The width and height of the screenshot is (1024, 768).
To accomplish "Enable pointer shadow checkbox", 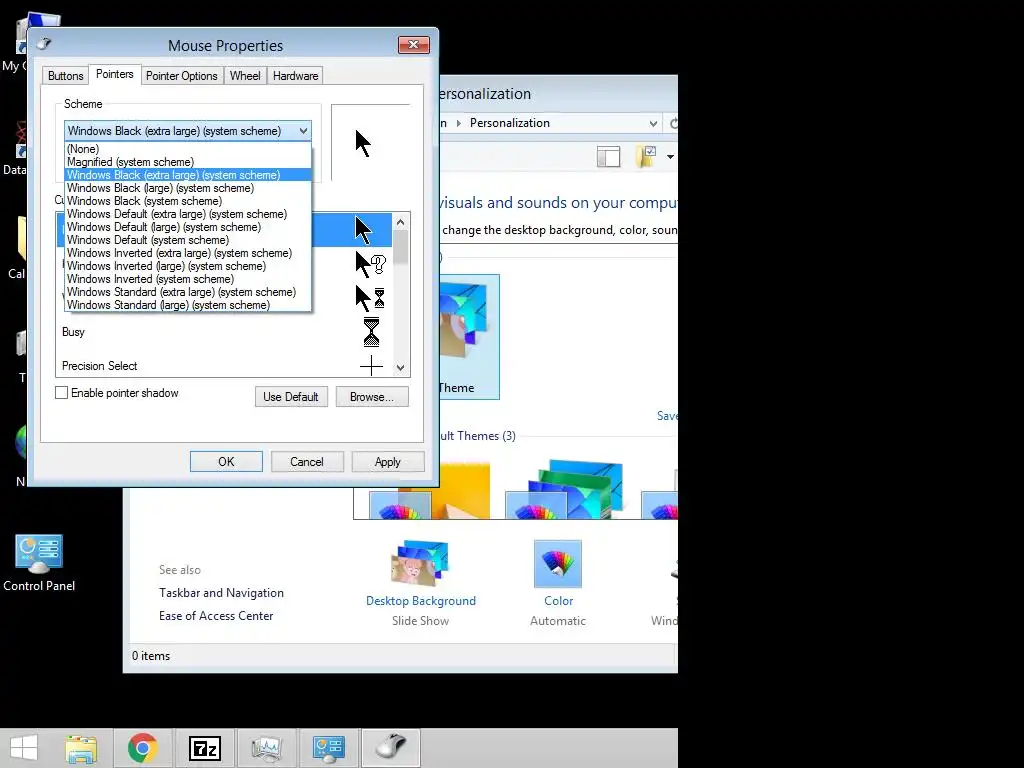I will [x=61, y=392].
